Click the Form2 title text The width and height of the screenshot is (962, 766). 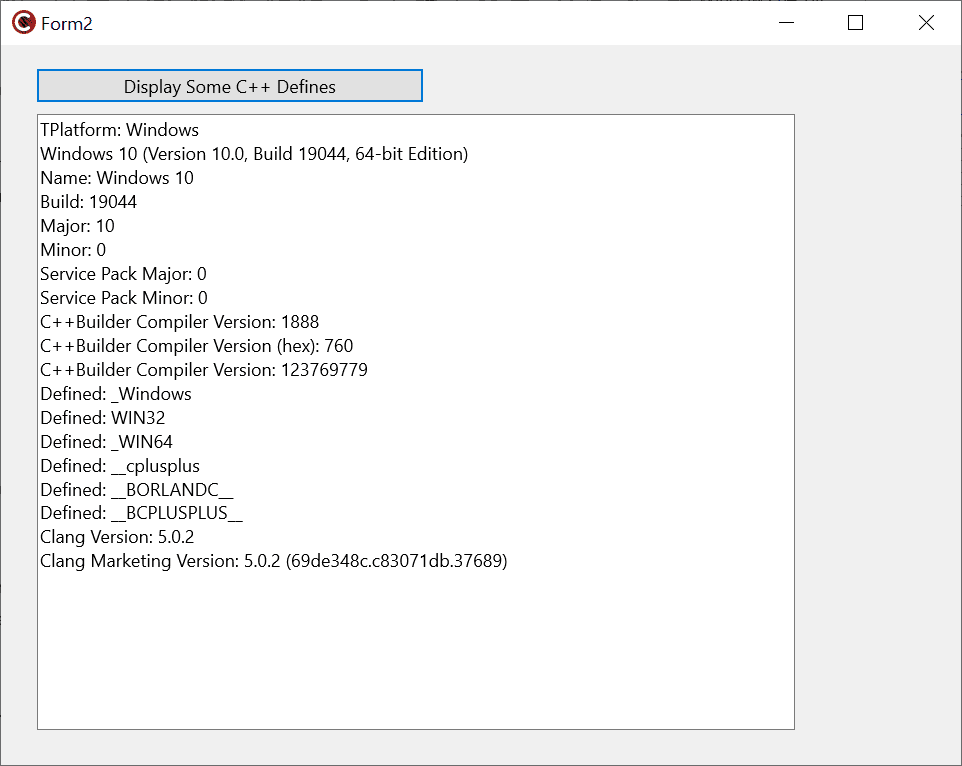(x=66, y=23)
